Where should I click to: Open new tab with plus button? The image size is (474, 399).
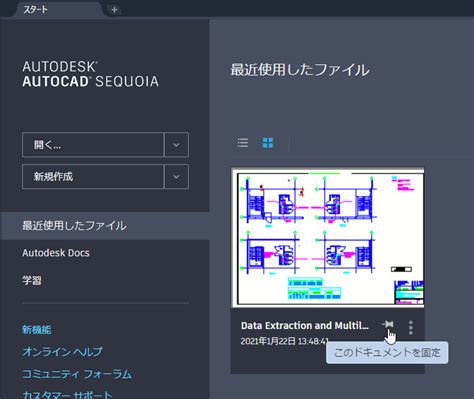coord(114,10)
